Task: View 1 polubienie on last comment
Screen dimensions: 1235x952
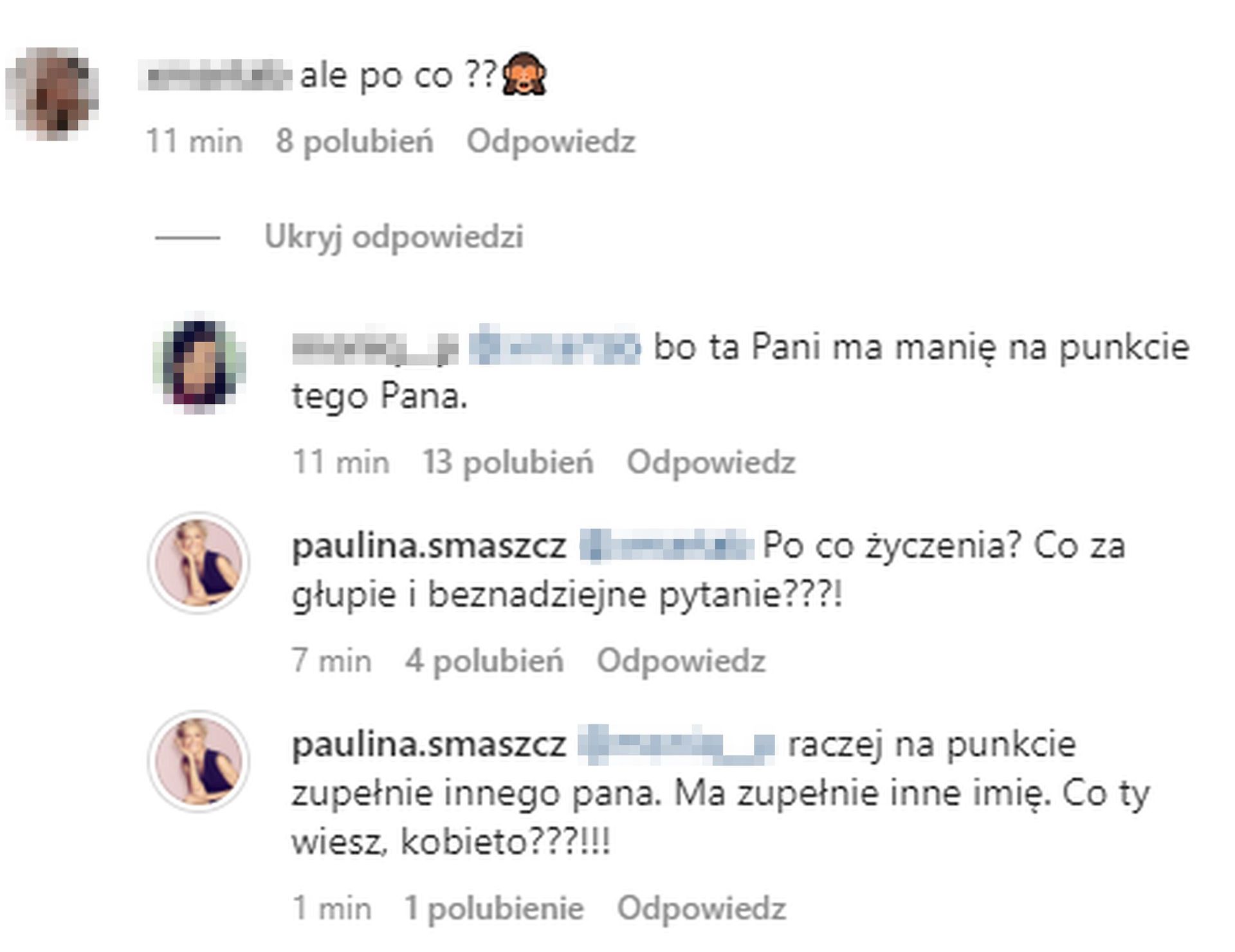Action: point(494,908)
